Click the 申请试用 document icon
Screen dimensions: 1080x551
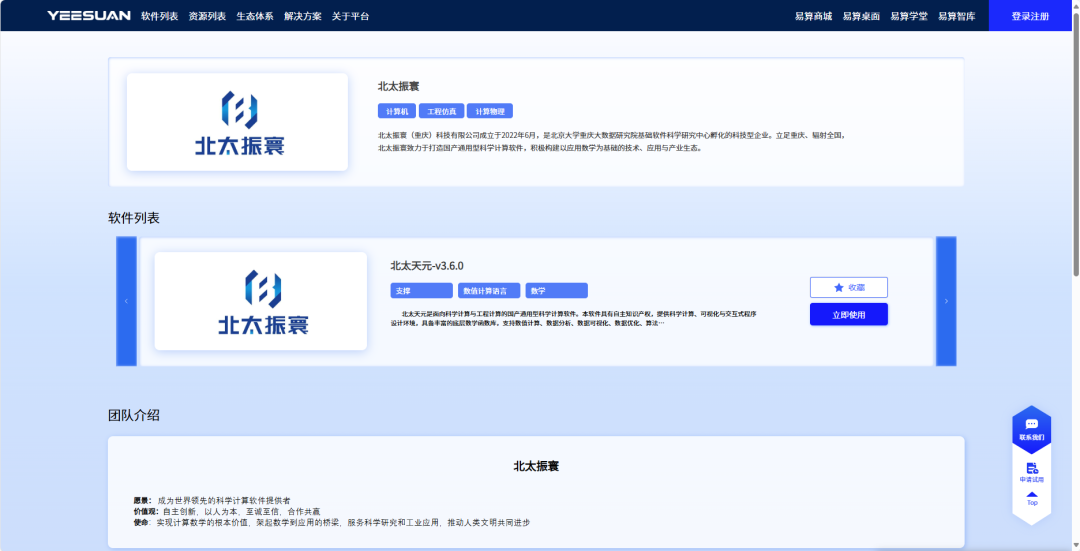[1032, 468]
